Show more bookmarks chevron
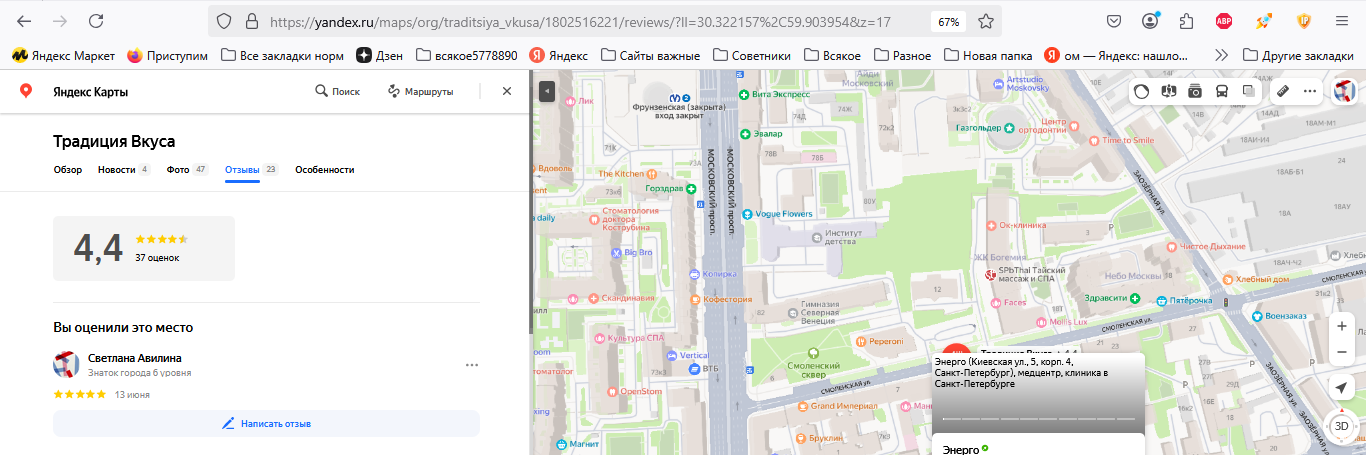This screenshot has height=455, width=1366. (x=1221, y=56)
